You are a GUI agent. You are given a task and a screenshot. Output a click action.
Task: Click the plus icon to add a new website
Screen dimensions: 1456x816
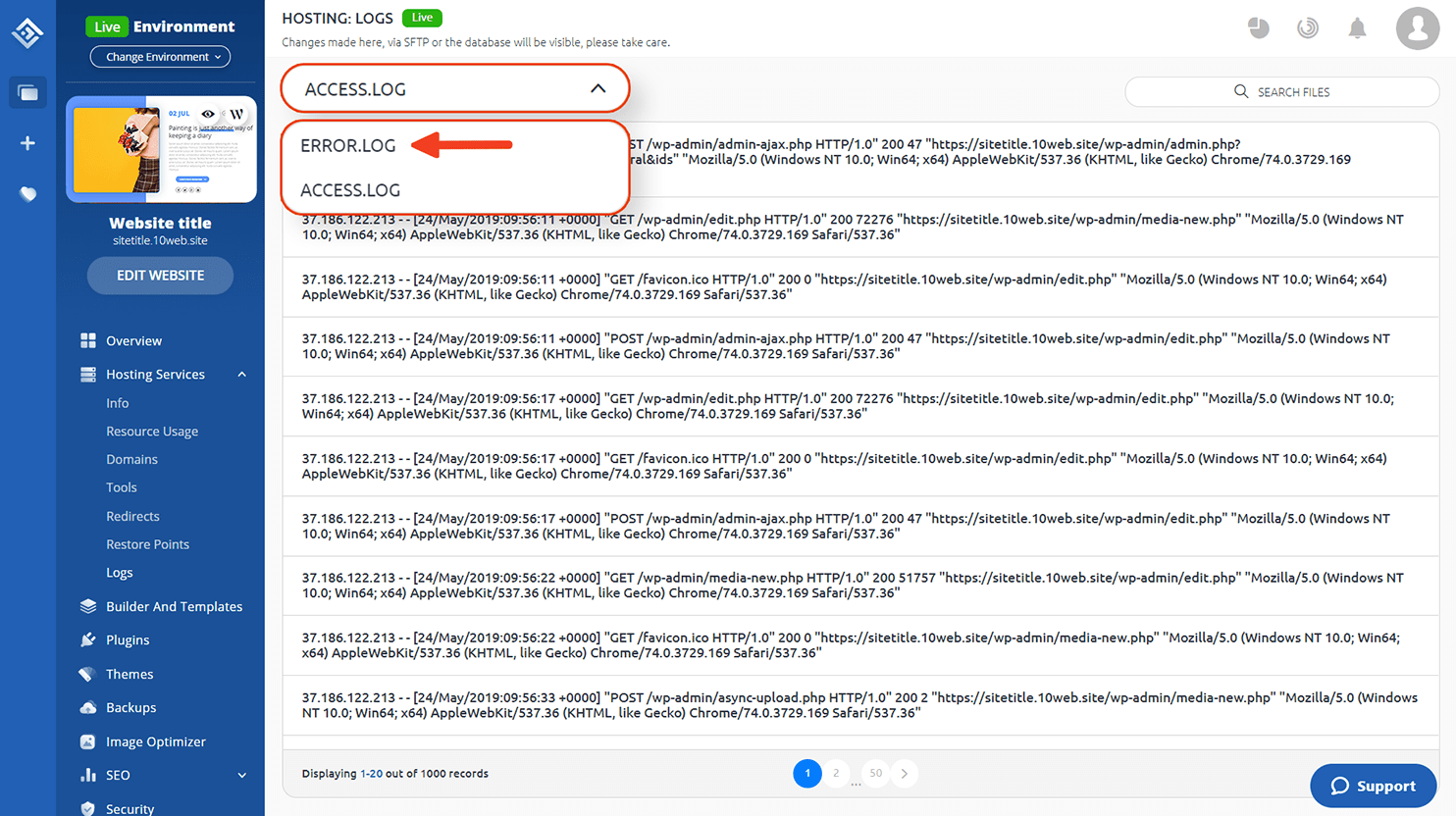coord(27,141)
